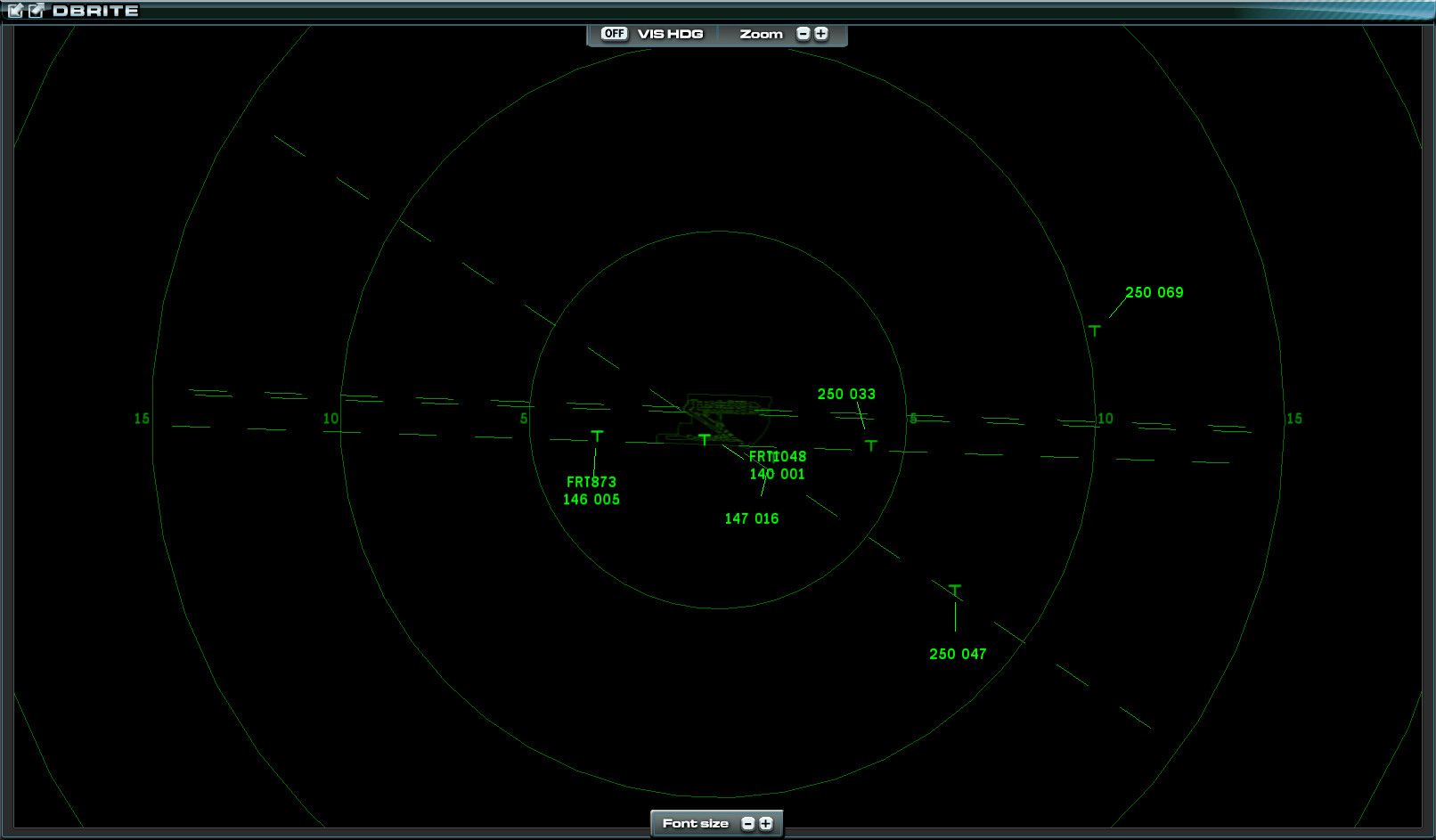This screenshot has height=840, width=1436.
Task: Click the VIS HDG label
Action: [x=669, y=32]
